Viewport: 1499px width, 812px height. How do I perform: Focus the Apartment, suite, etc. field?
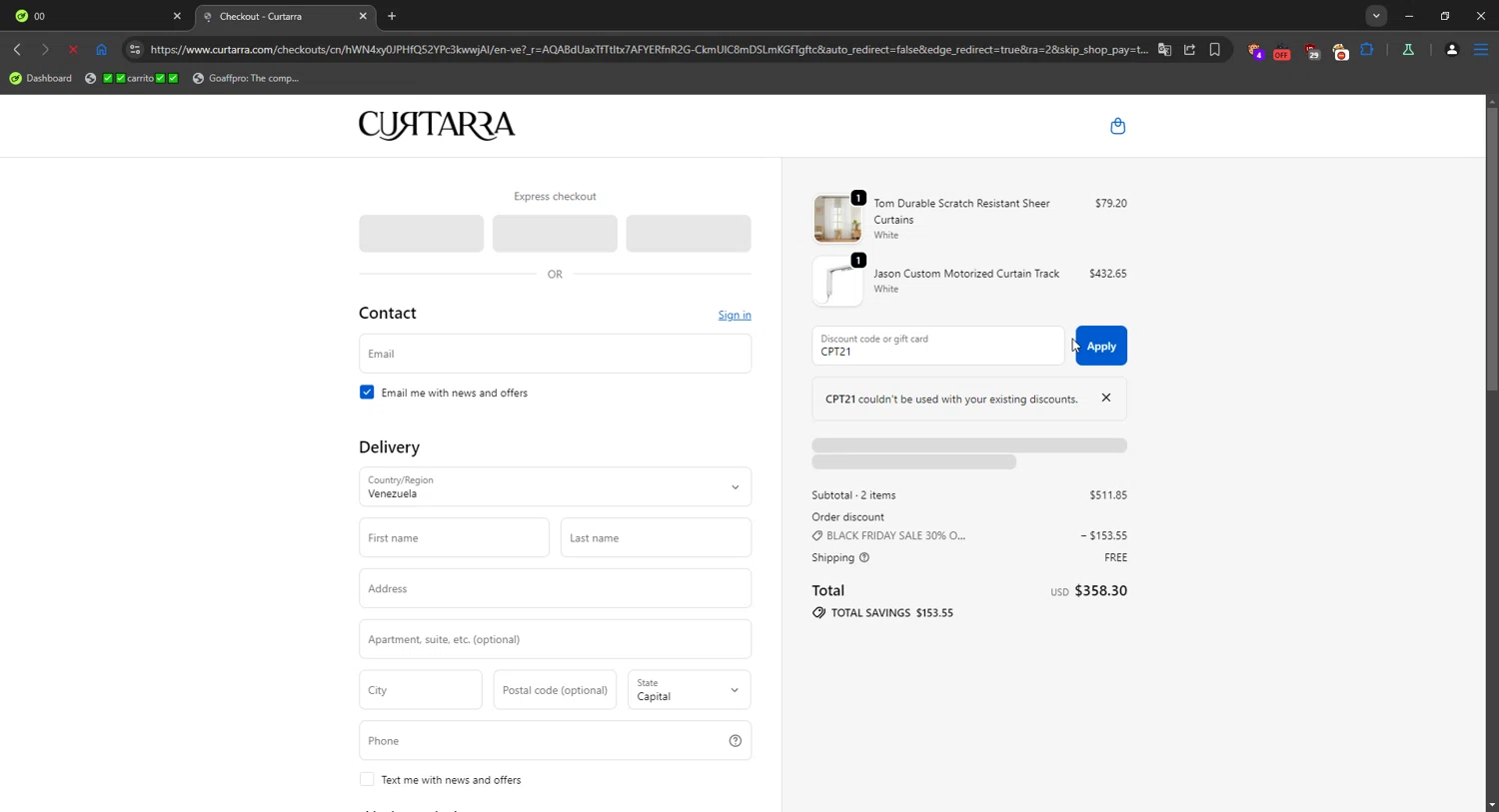pos(555,639)
